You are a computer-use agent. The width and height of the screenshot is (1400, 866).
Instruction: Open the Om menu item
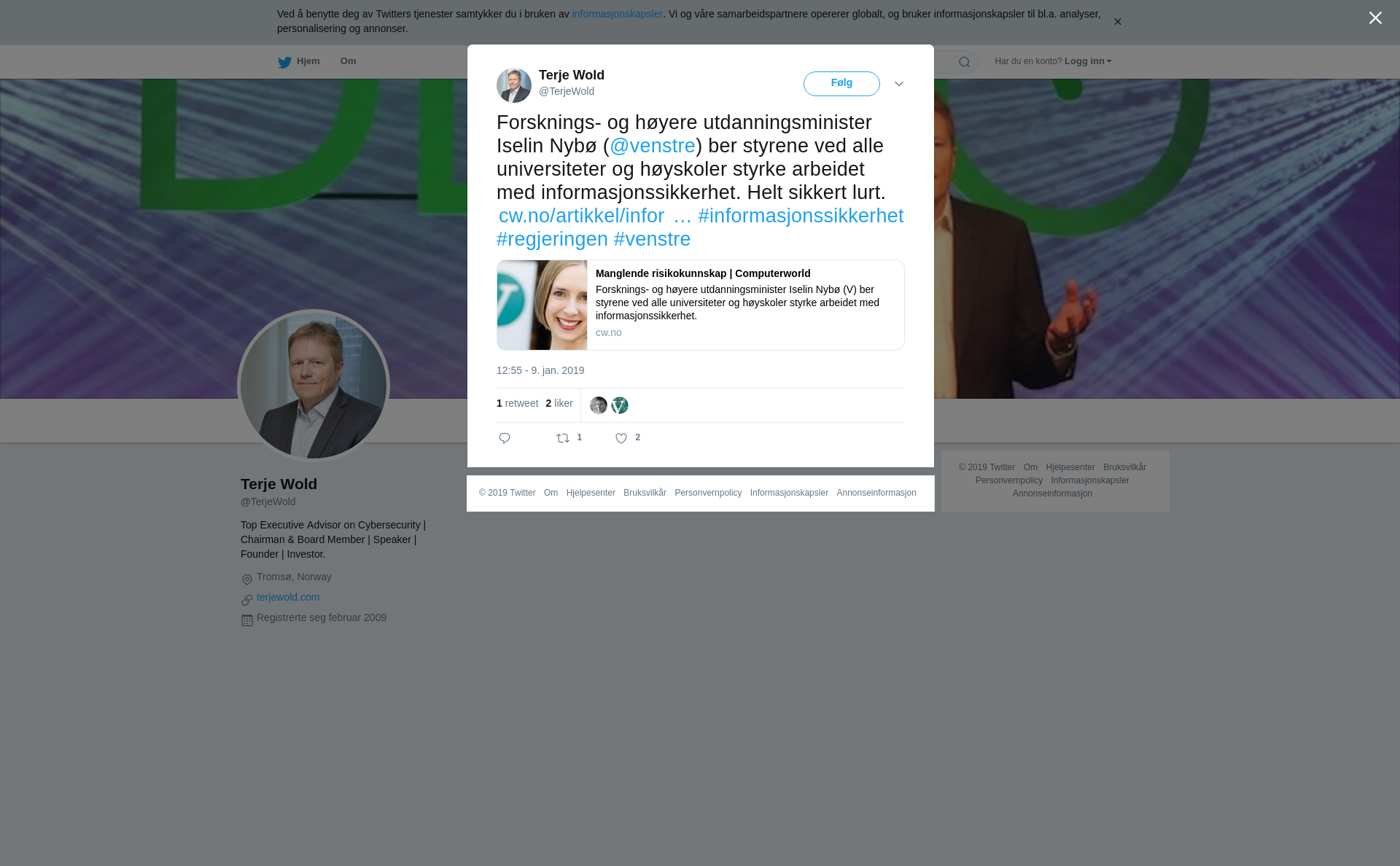point(348,61)
